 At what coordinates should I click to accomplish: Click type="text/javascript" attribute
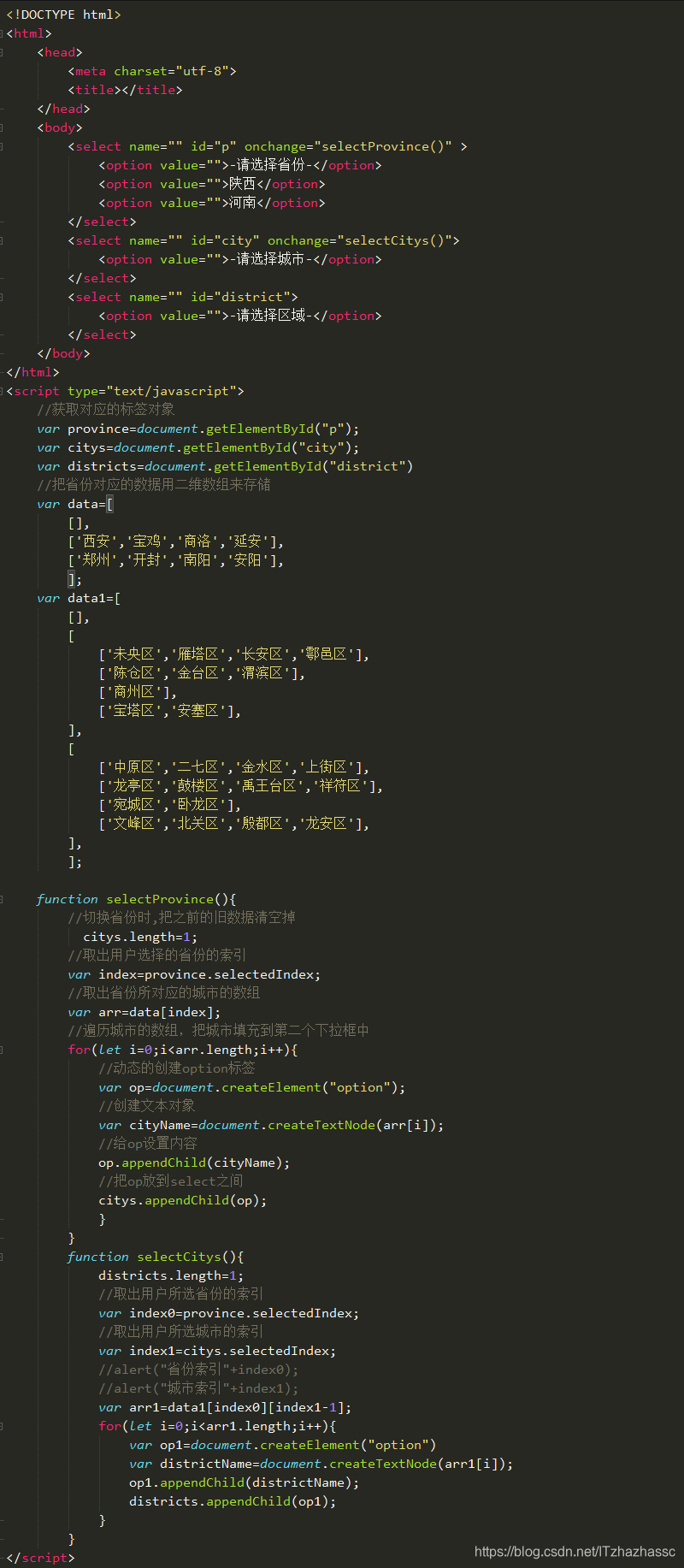coord(152,391)
